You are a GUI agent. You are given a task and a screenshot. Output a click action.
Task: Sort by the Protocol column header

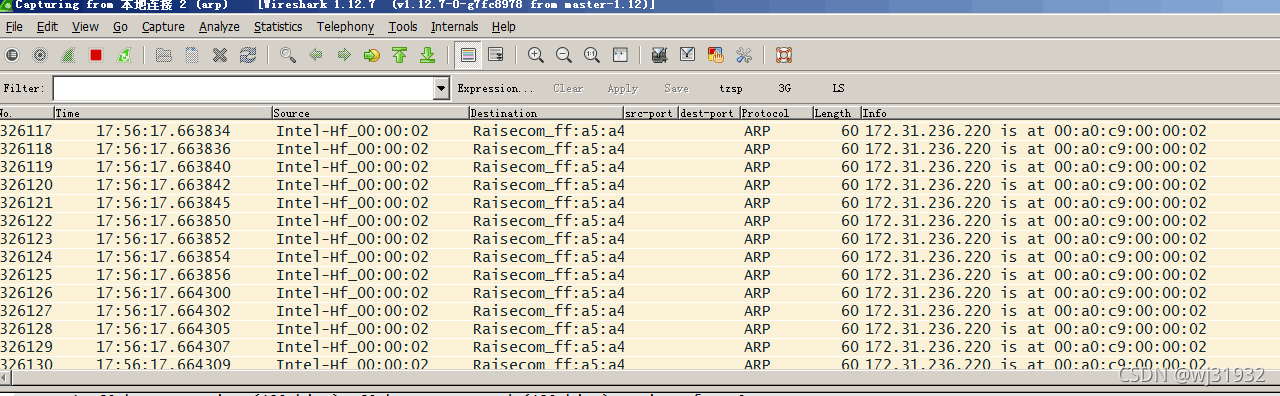point(776,113)
